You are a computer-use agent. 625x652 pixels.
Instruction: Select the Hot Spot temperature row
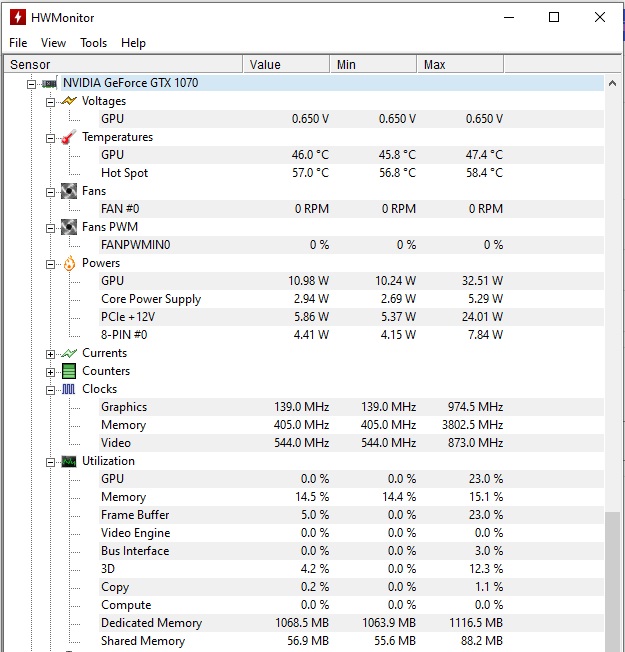[304, 173]
